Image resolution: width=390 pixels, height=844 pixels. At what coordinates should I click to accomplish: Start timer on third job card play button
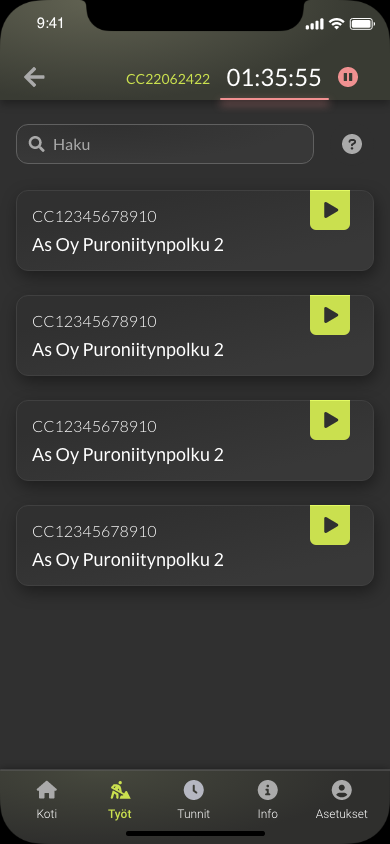tap(330, 420)
